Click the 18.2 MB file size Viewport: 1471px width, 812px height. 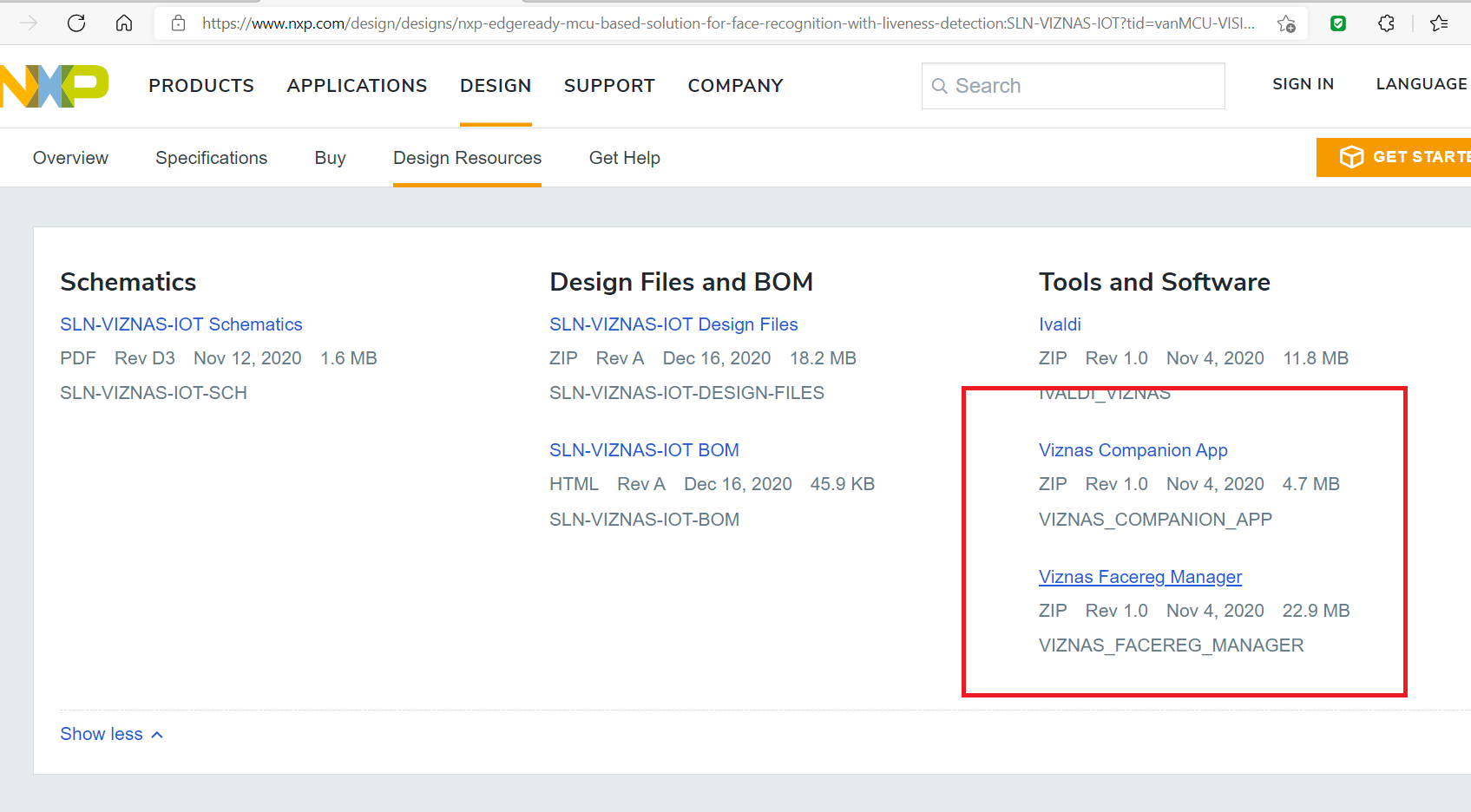click(823, 358)
